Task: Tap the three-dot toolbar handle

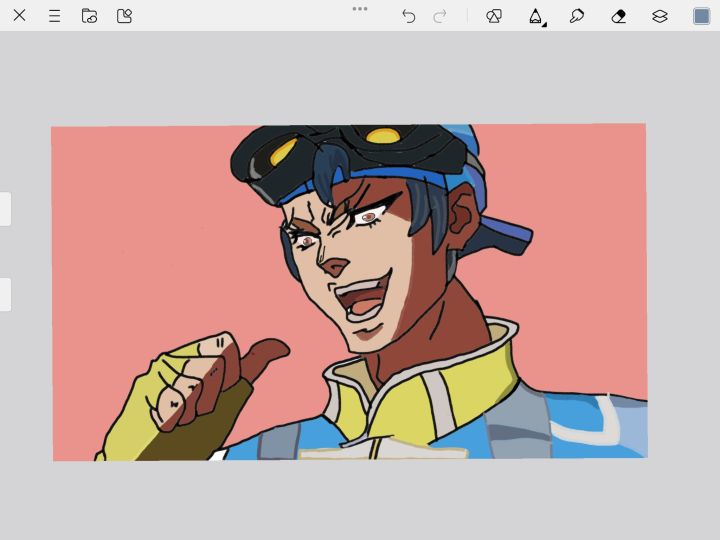Action: 360,9
